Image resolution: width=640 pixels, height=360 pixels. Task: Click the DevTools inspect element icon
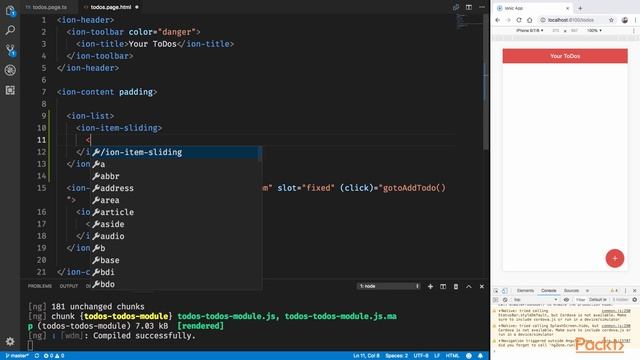496,291
